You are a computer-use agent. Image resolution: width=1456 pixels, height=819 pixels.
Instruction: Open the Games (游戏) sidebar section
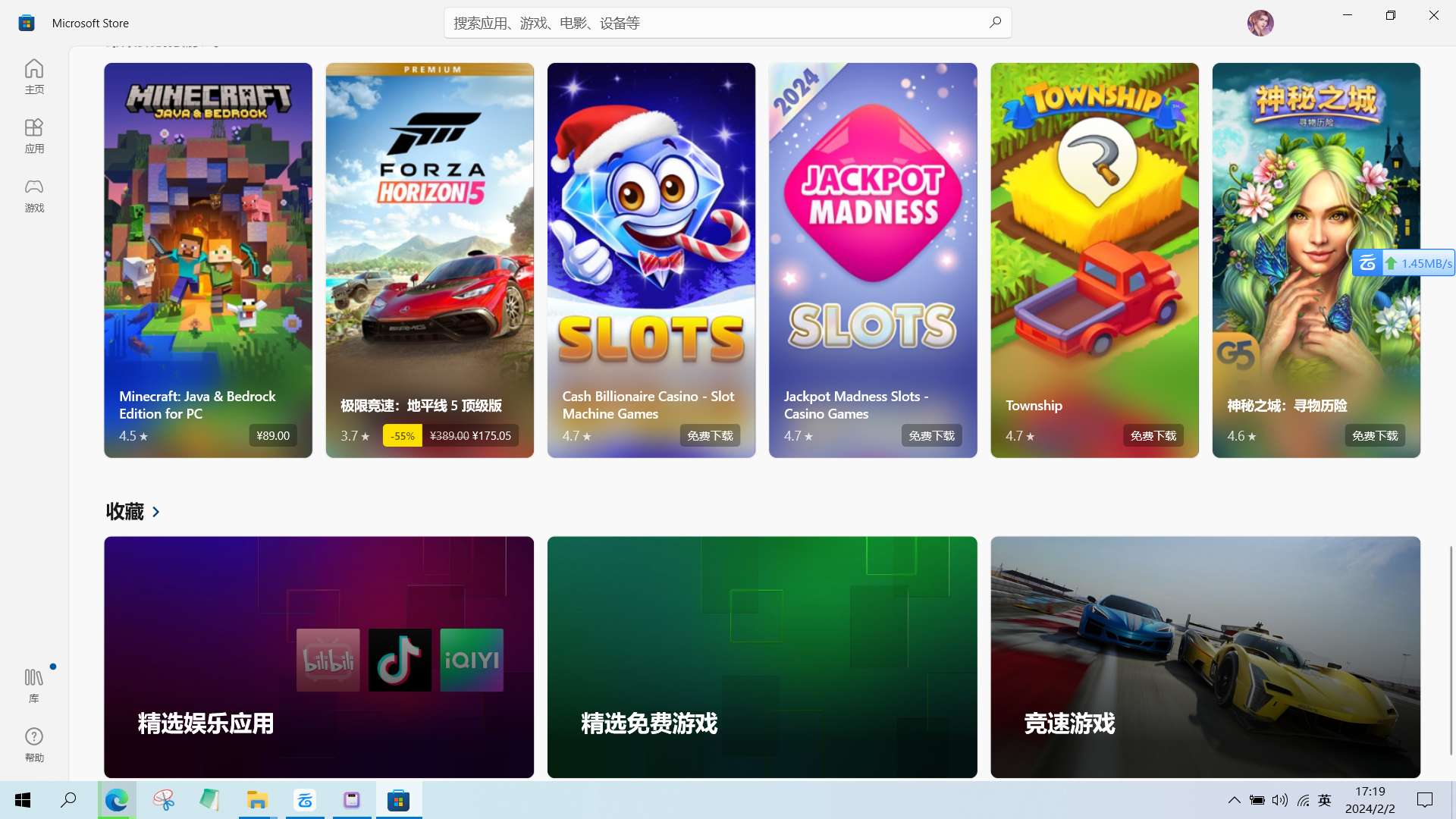pyautogui.click(x=34, y=195)
